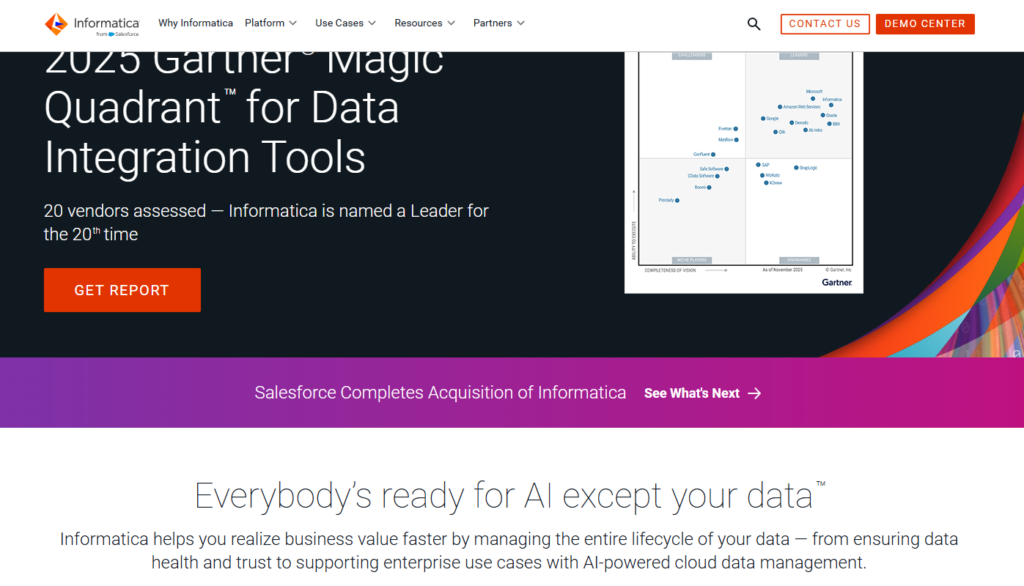Viewport: 1024px width, 586px height.
Task: Click the Magic Quadrant chart image
Action: click(744, 170)
